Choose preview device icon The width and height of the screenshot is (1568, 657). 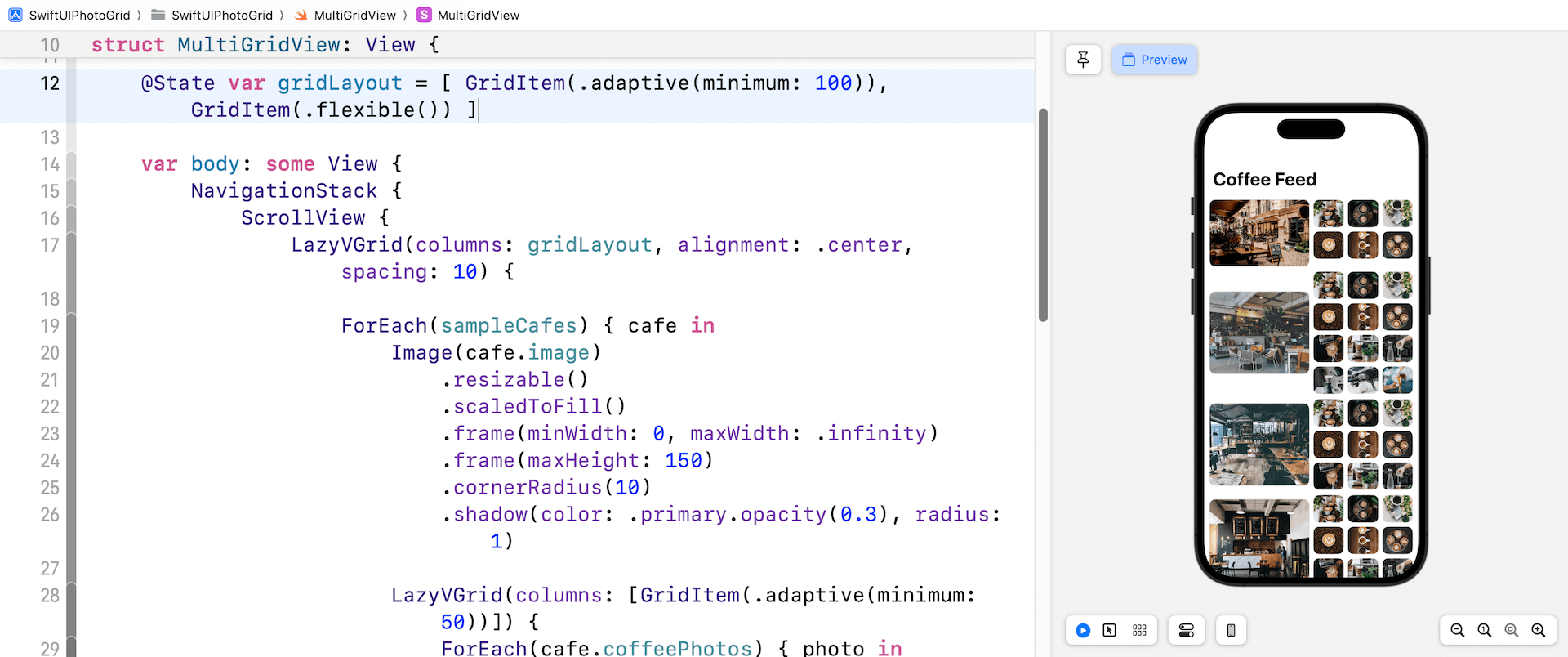(x=1231, y=630)
